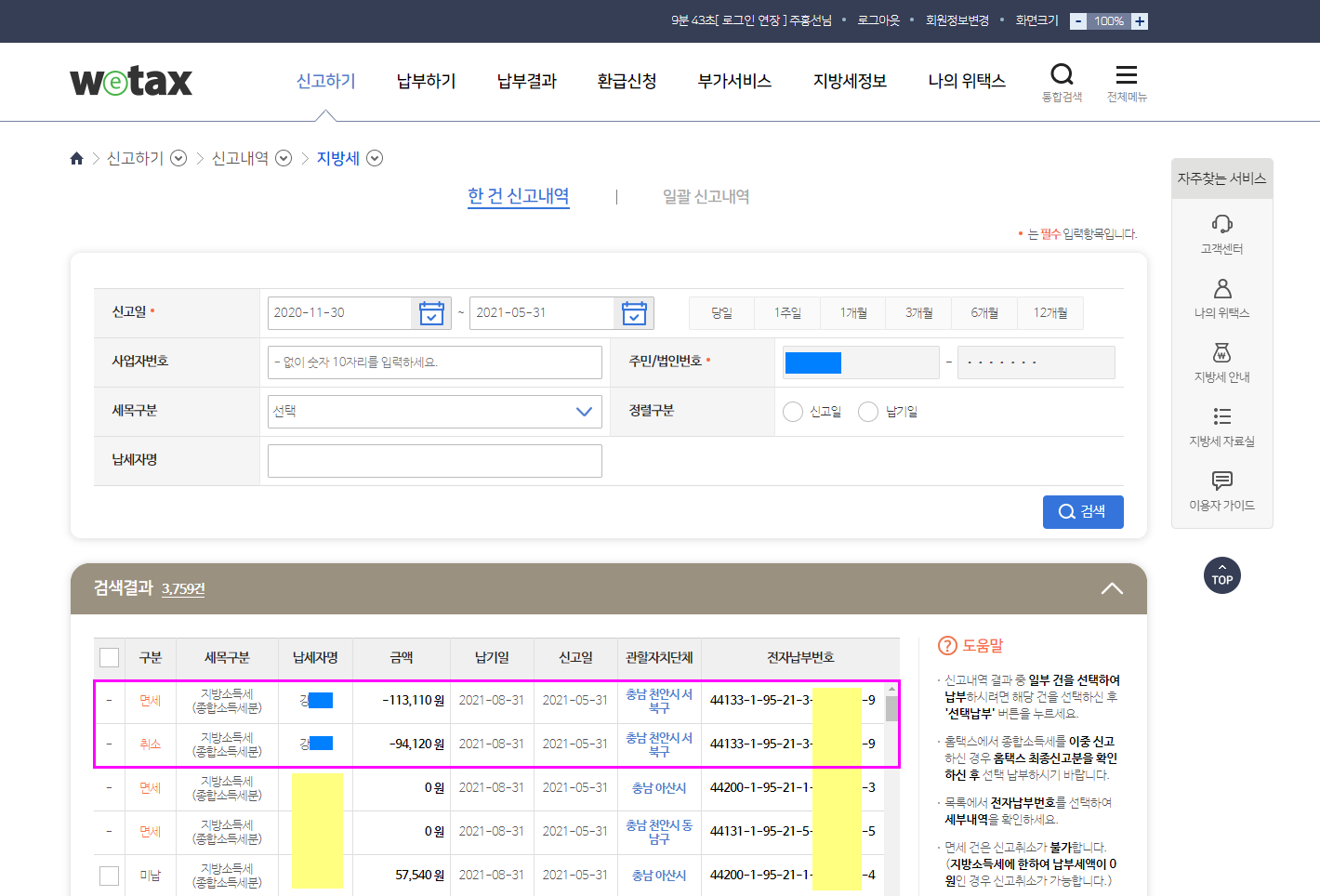The height and width of the screenshot is (896, 1320).
Task: Collapse the 검색결과 panel
Action: pyautogui.click(x=1111, y=588)
